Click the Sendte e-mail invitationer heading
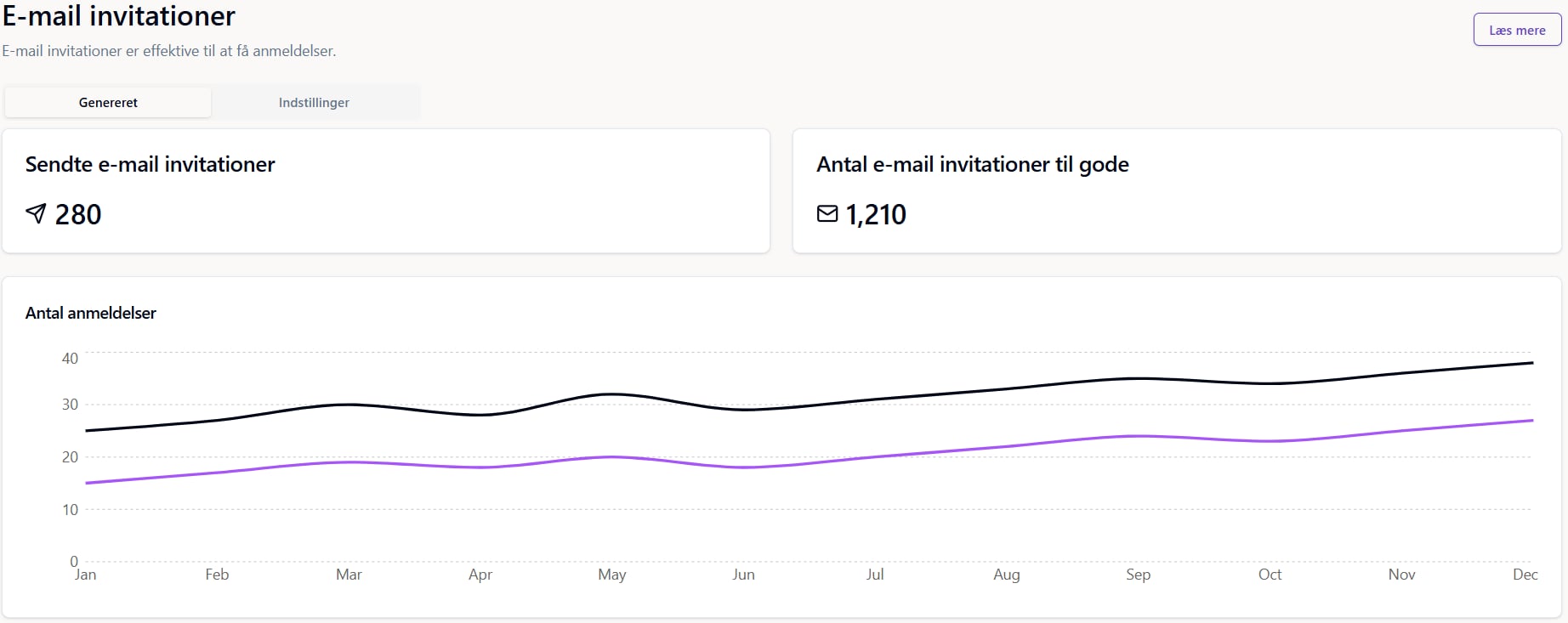Screen dimensions: 1568x623 pos(150,164)
